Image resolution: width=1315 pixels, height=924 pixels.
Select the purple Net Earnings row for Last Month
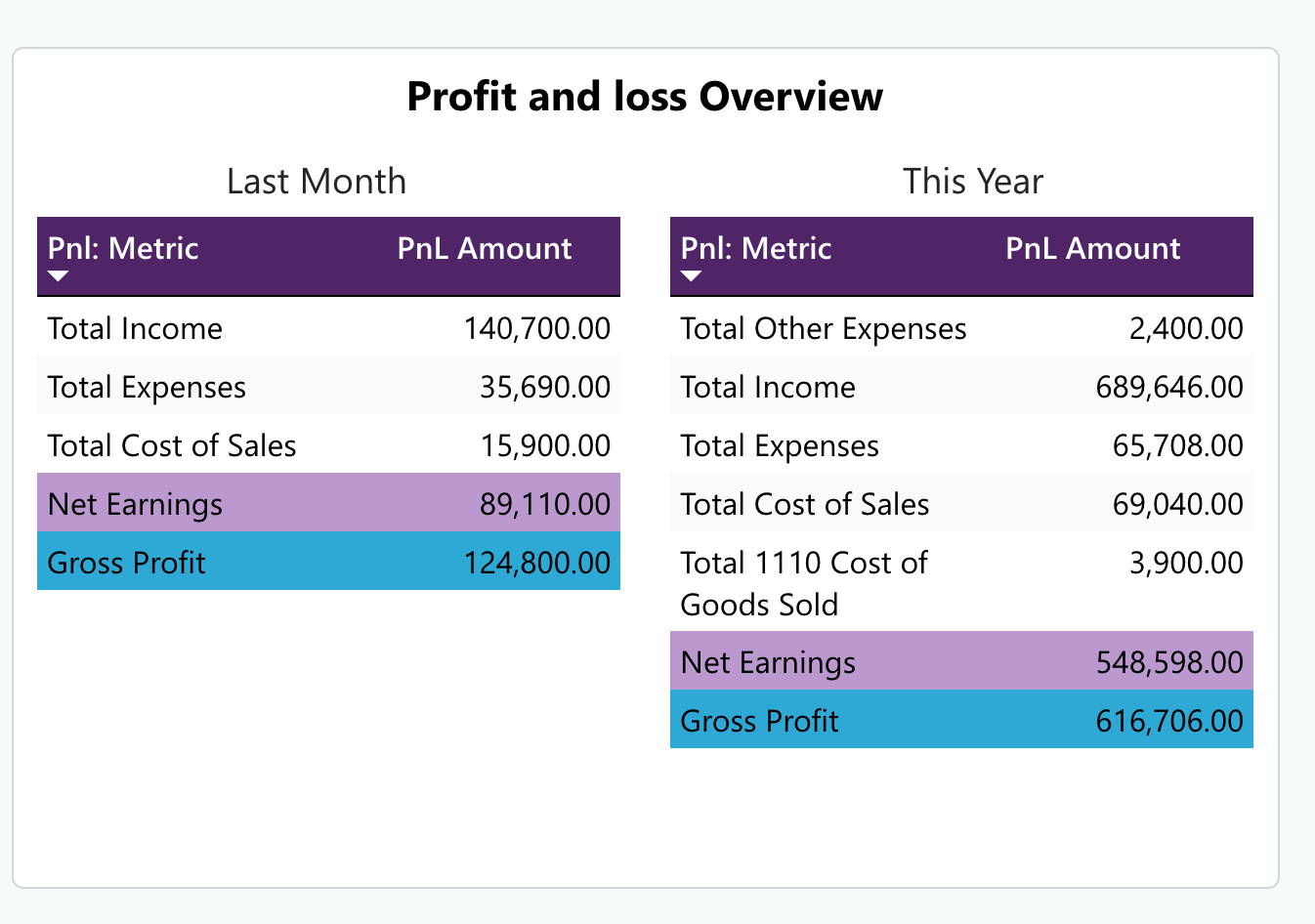click(328, 503)
